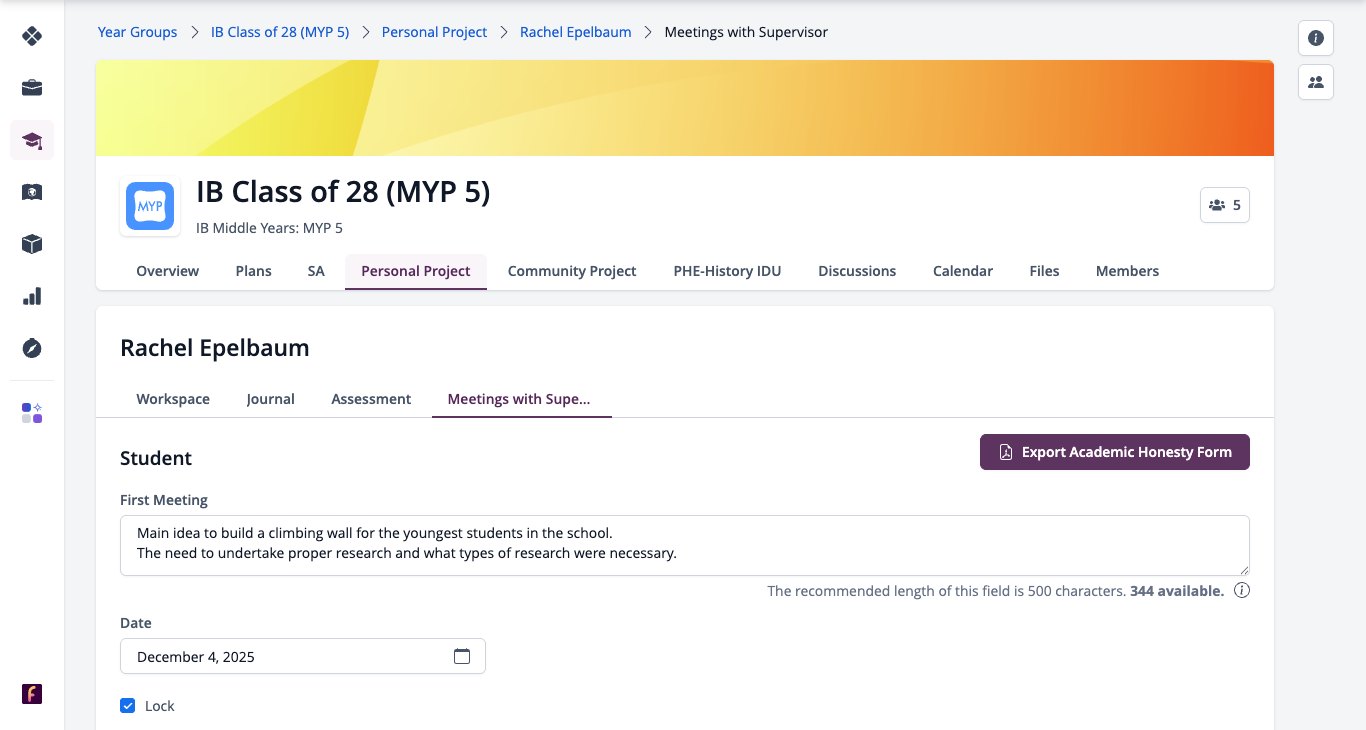Open the briefcase icon in sidebar
1366x730 pixels.
click(32, 88)
